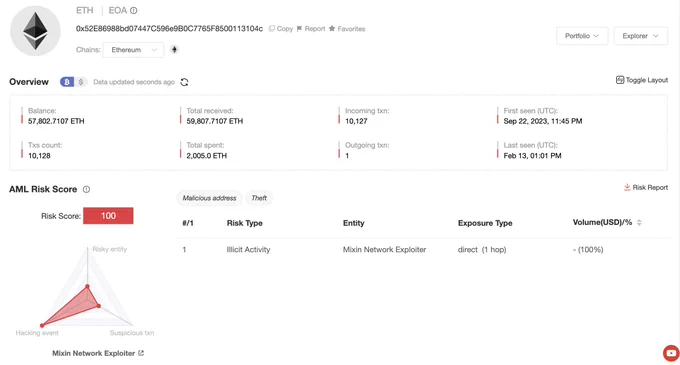Click the Report flag icon
The height and width of the screenshot is (365, 680).
(x=299, y=29)
